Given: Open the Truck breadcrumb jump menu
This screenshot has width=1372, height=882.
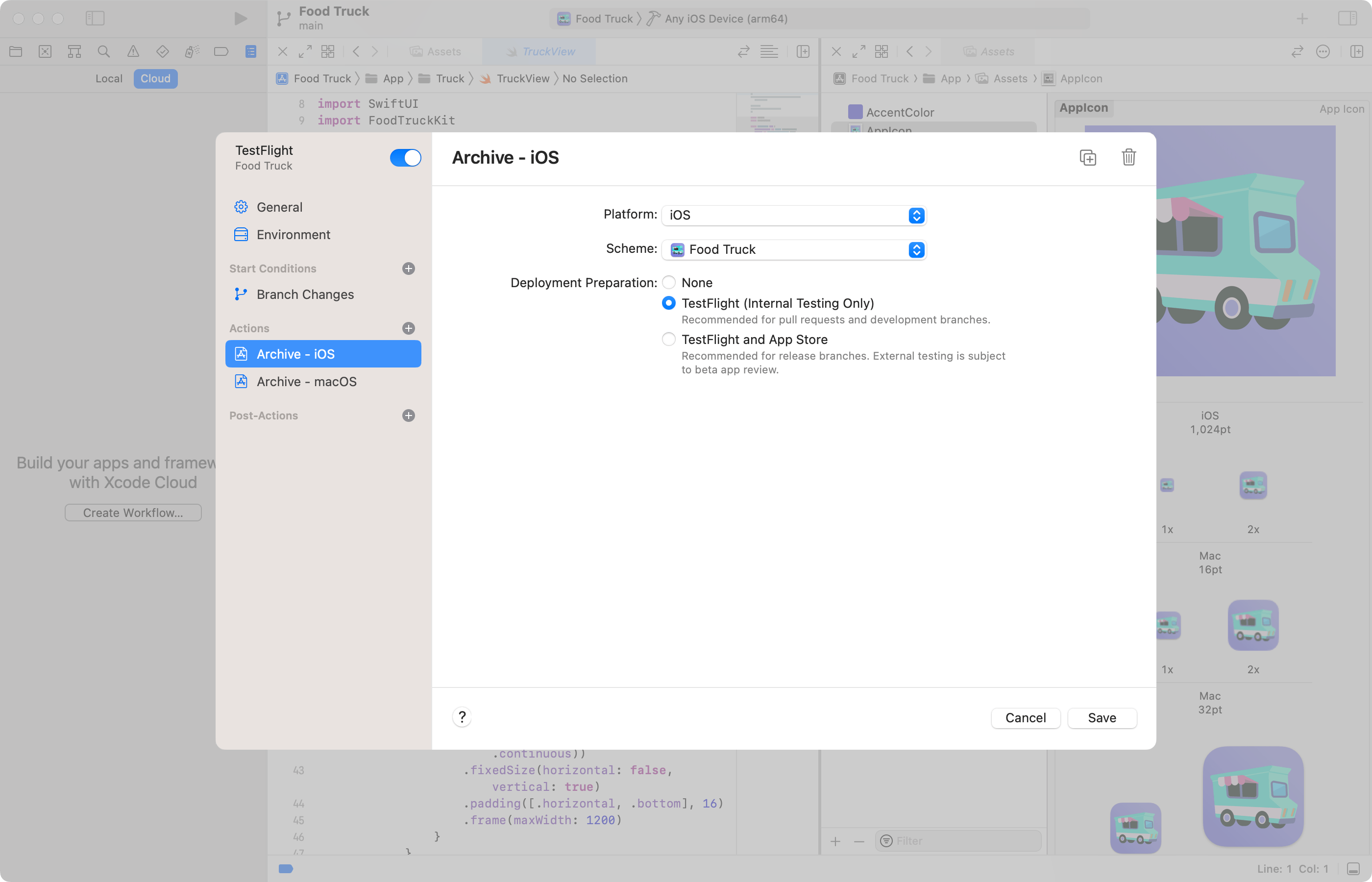Looking at the screenshot, I should pos(450,78).
